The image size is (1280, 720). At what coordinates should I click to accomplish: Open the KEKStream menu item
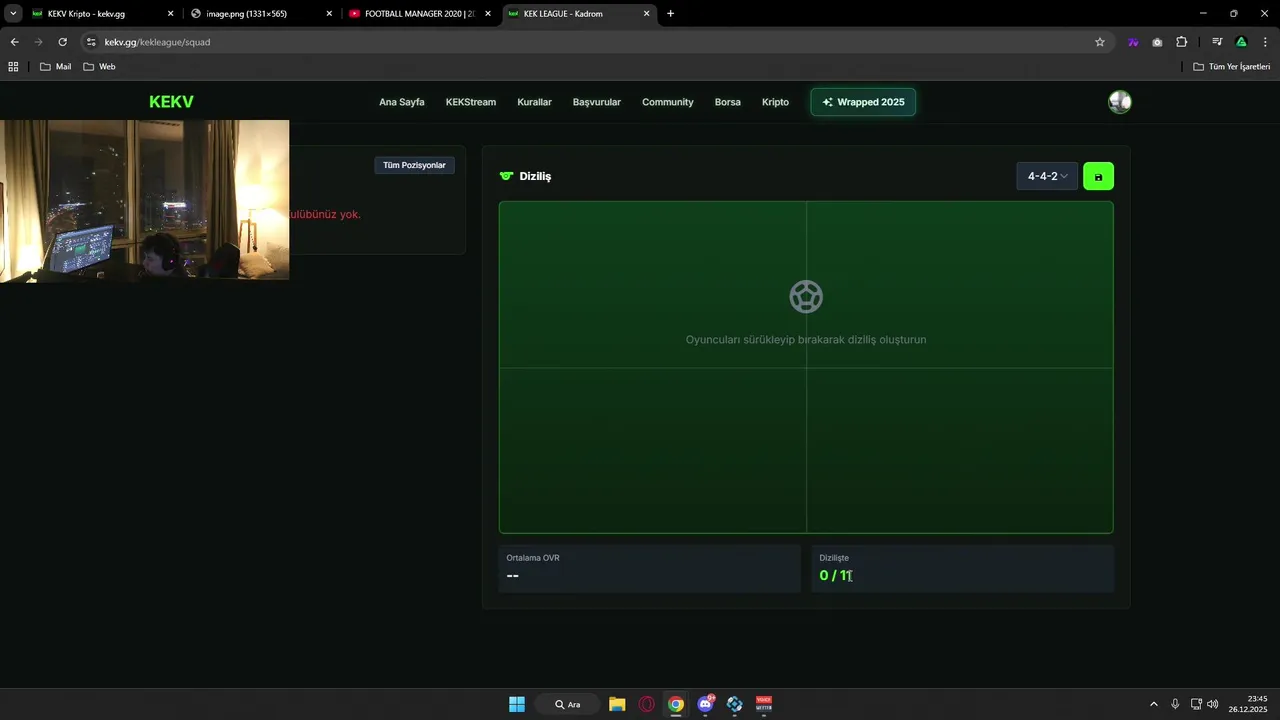point(471,102)
